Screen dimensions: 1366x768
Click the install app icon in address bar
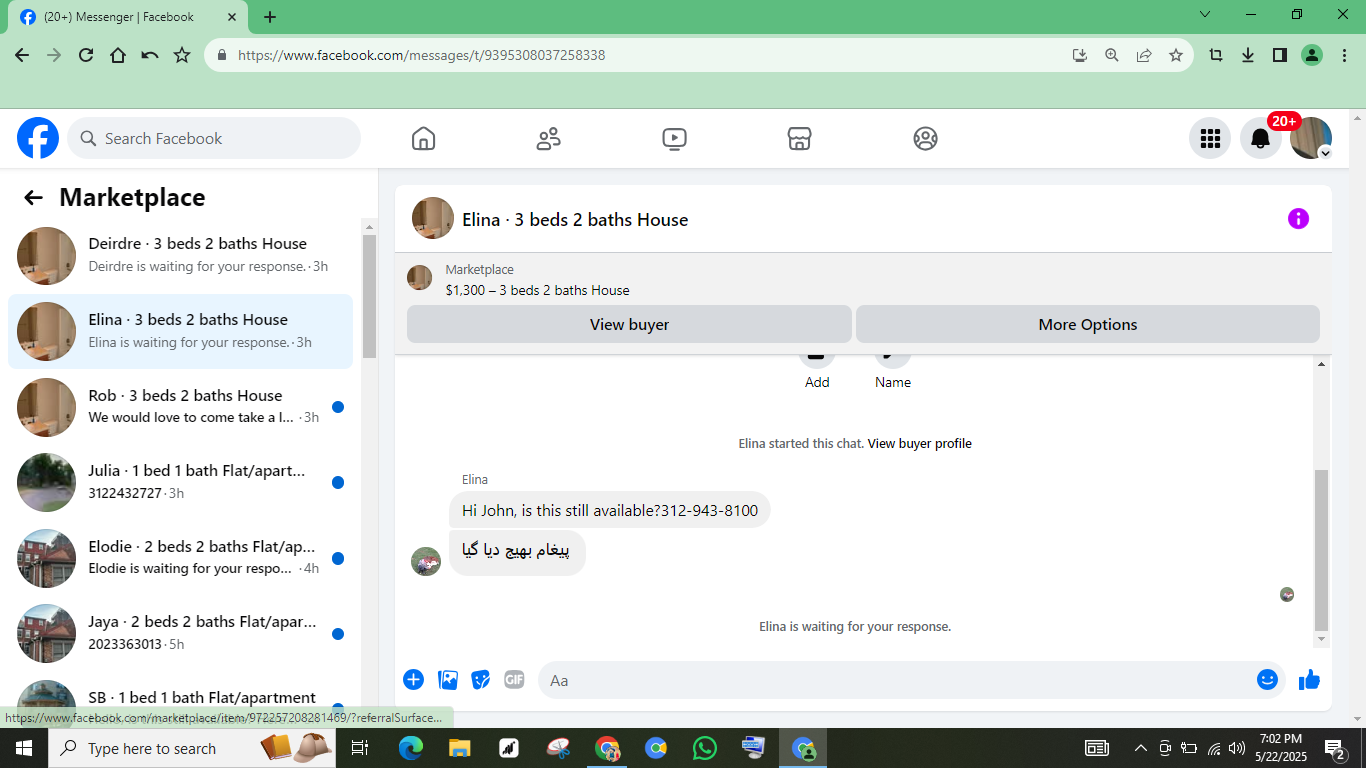(1079, 55)
